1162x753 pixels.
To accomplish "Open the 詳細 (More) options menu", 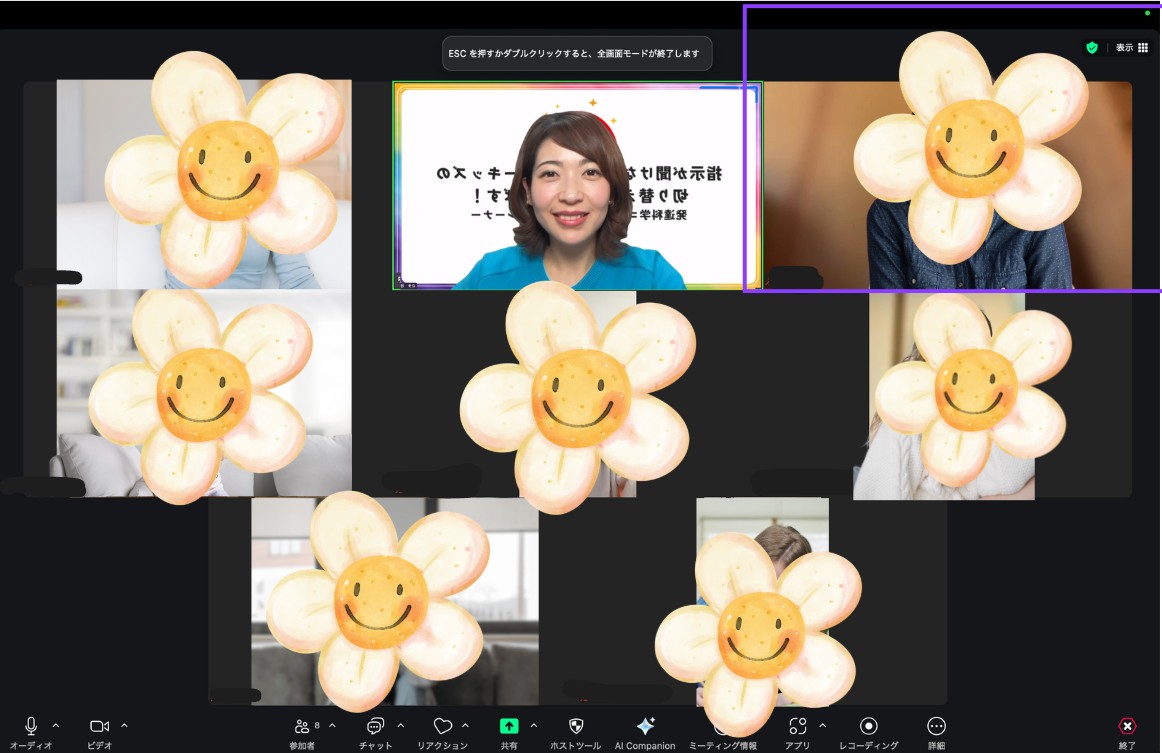I will coord(936,727).
